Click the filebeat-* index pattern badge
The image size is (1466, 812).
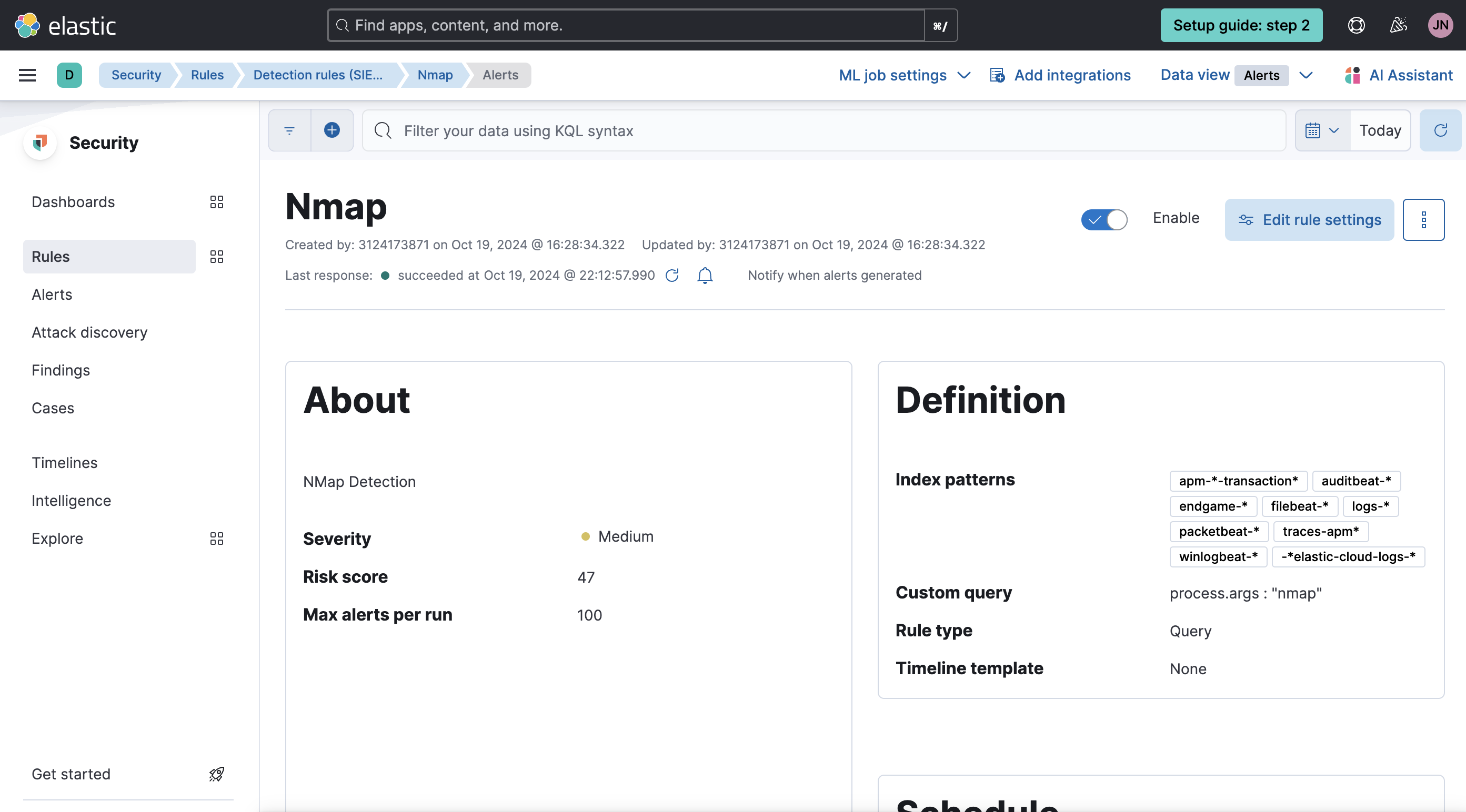[1299, 506]
